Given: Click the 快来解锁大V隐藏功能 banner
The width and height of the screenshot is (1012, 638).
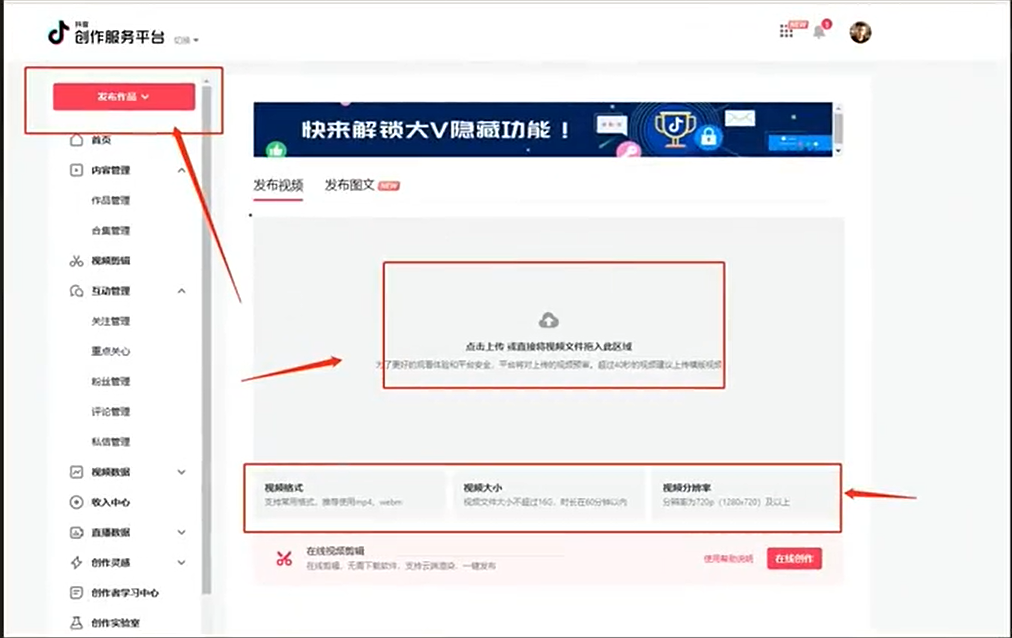Looking at the screenshot, I should pyautogui.click(x=543, y=130).
